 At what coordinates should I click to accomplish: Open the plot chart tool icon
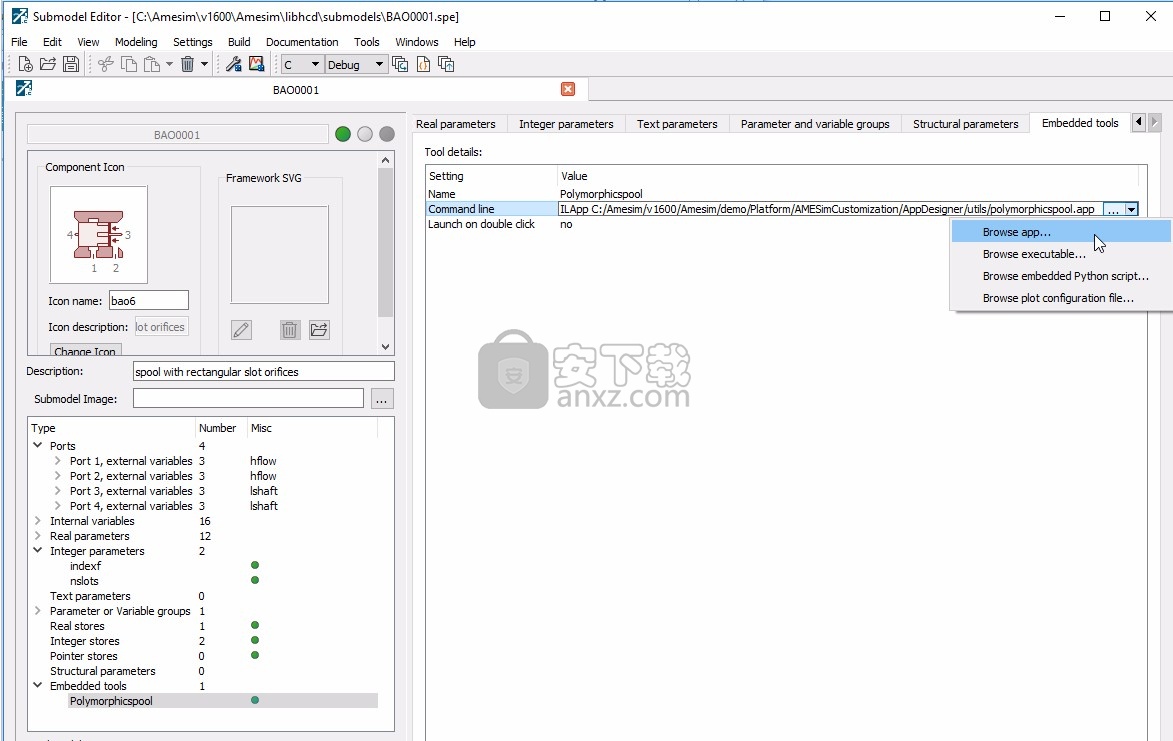[x=257, y=64]
